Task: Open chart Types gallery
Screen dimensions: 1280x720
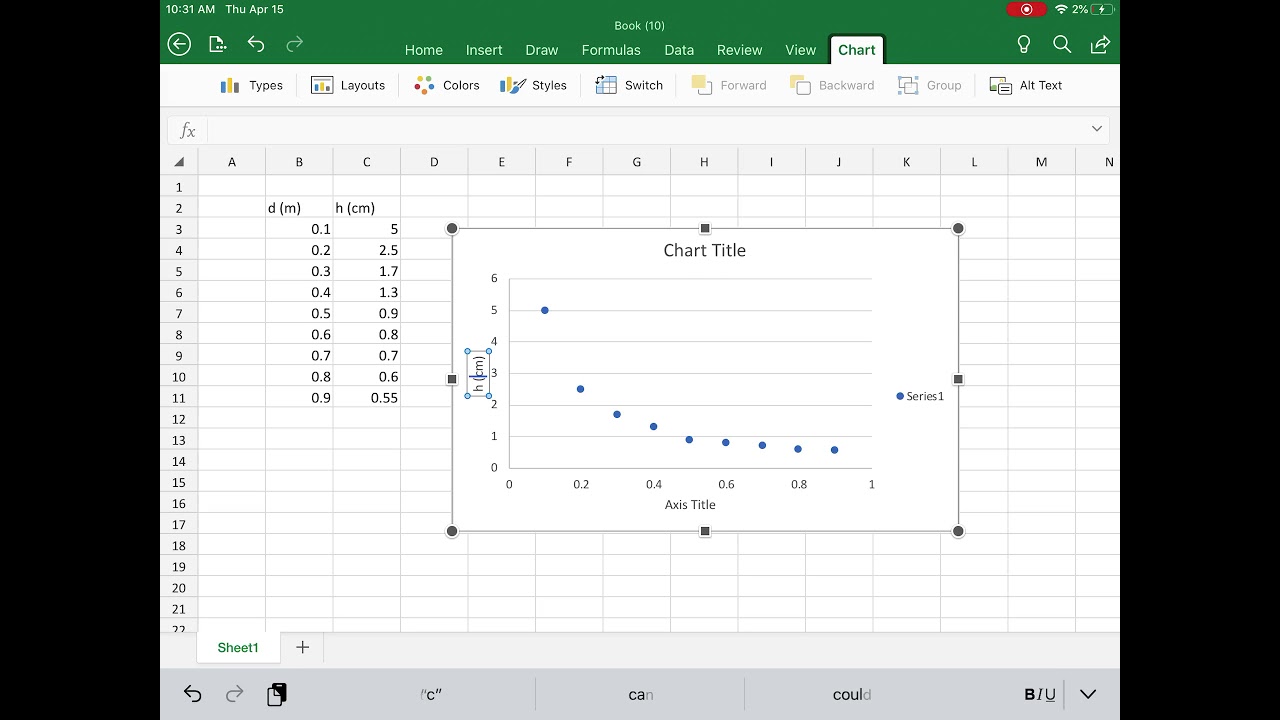Action: (252, 85)
